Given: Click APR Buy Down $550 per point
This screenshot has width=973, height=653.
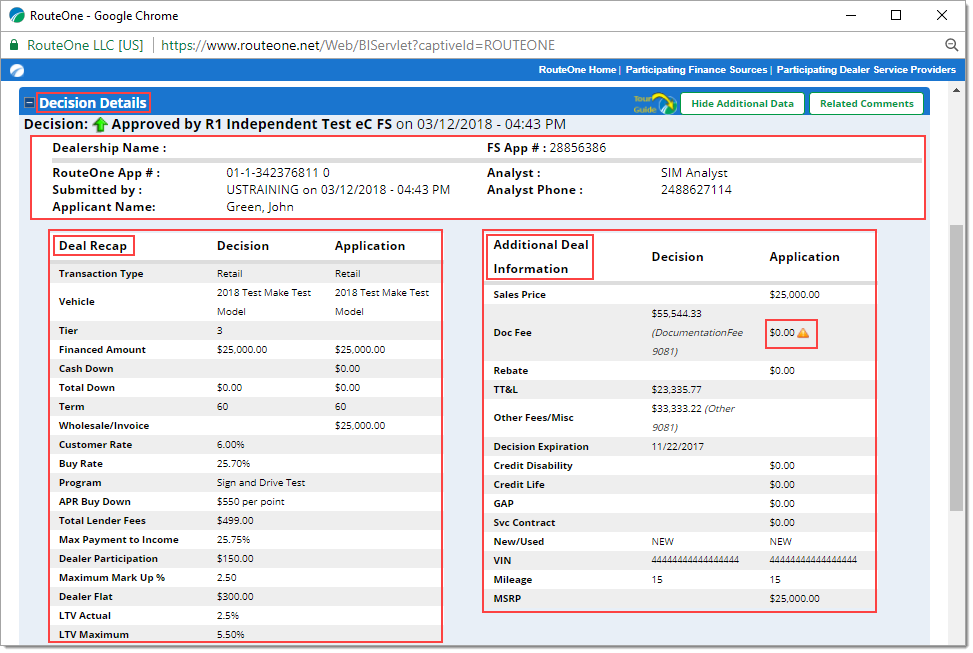Looking at the screenshot, I should pos(251,502).
